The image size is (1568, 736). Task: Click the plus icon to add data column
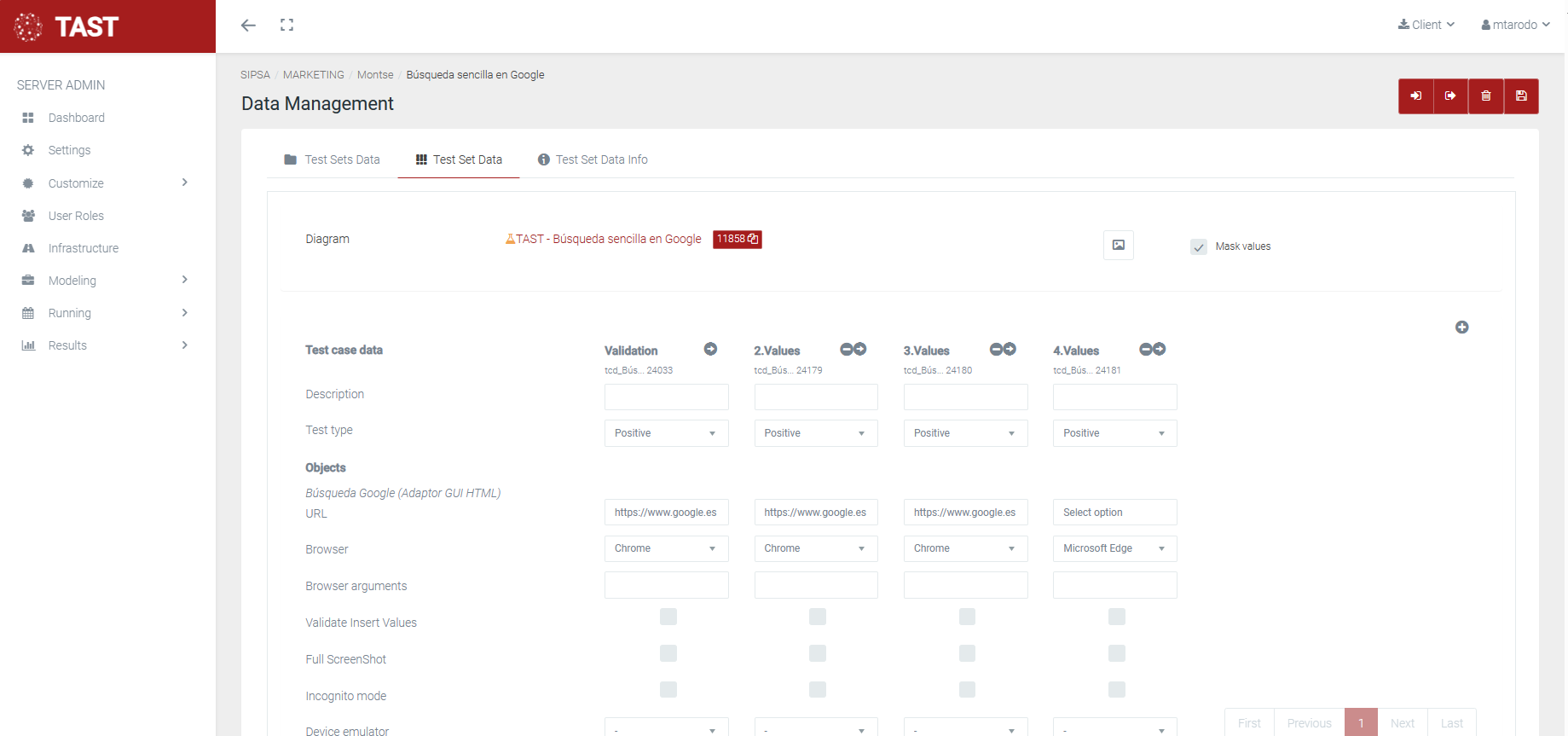[x=1461, y=327]
